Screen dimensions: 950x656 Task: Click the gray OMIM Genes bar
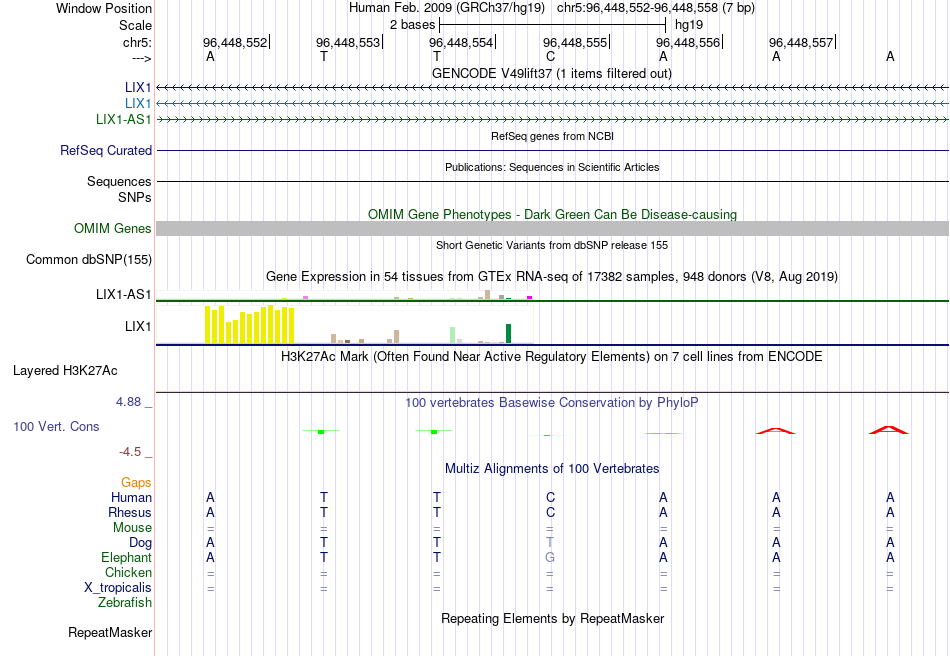[x=552, y=228]
